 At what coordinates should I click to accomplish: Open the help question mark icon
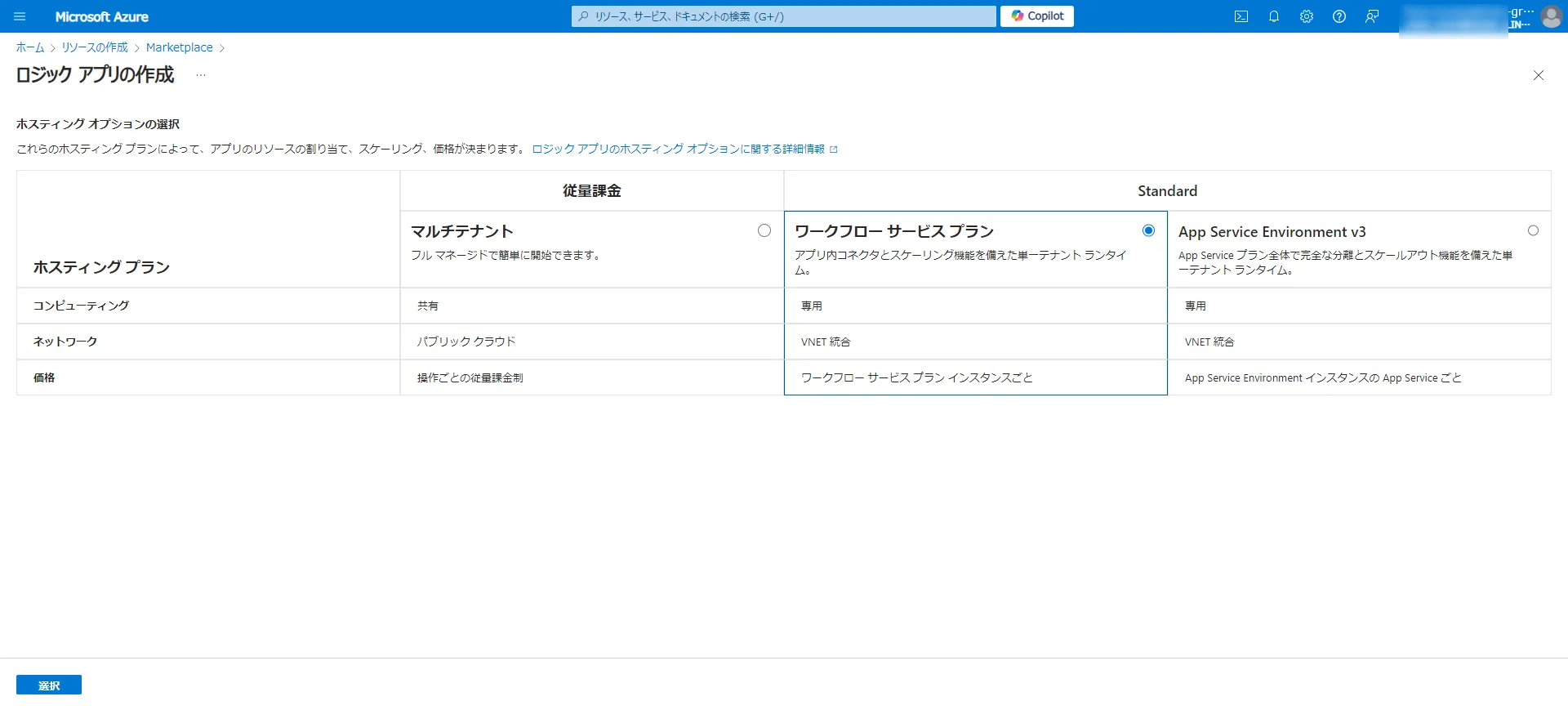[1339, 16]
